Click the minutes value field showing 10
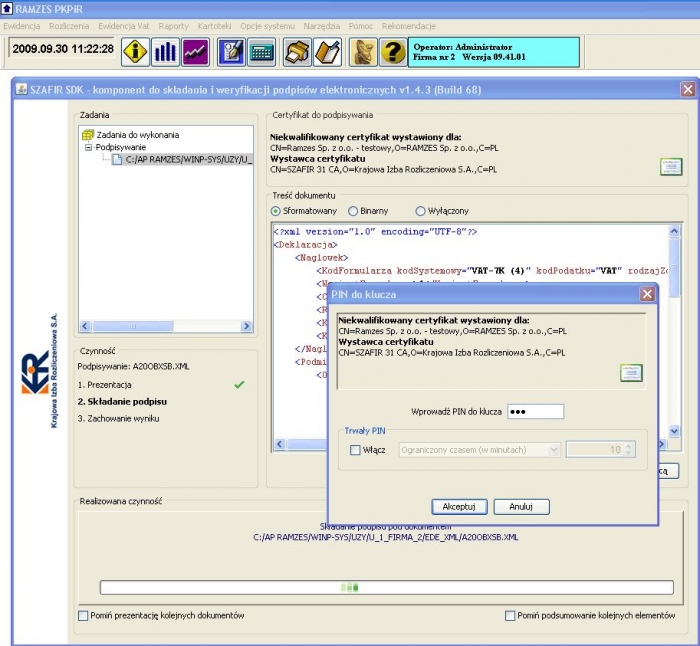Screen dimensions: 700x646 pyautogui.click(x=595, y=450)
